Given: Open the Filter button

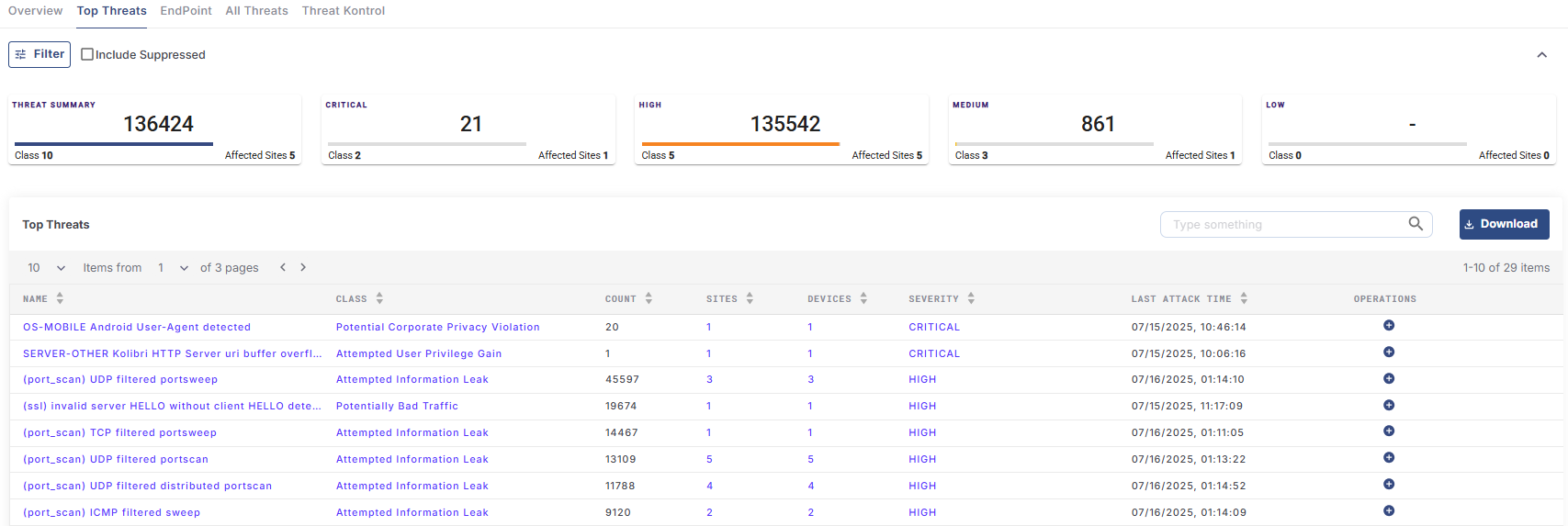Looking at the screenshot, I should point(39,54).
